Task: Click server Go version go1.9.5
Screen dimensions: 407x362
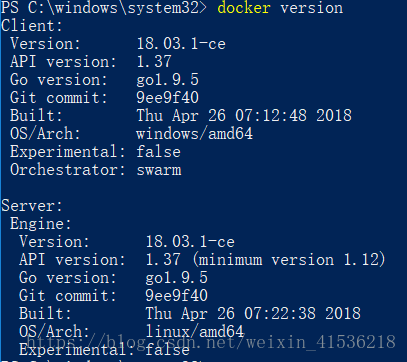Action: 177,278
